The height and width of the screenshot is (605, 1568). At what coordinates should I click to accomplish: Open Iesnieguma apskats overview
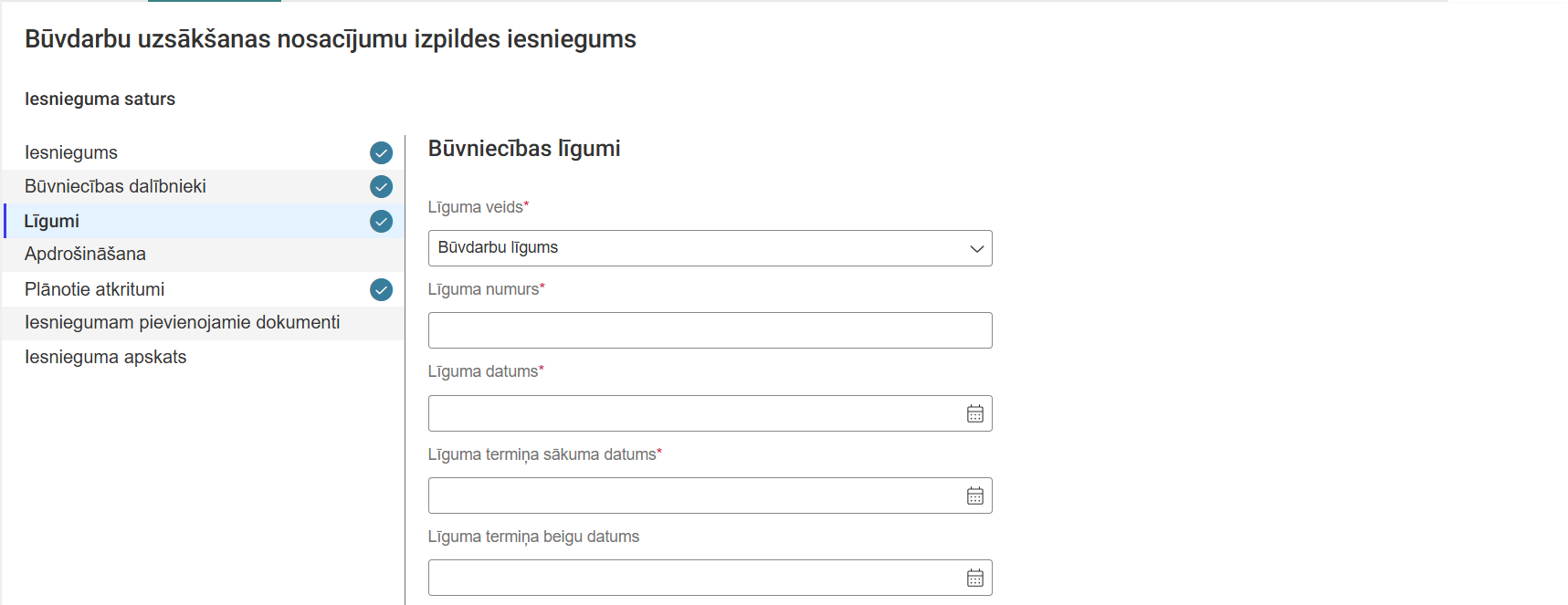pos(105,357)
